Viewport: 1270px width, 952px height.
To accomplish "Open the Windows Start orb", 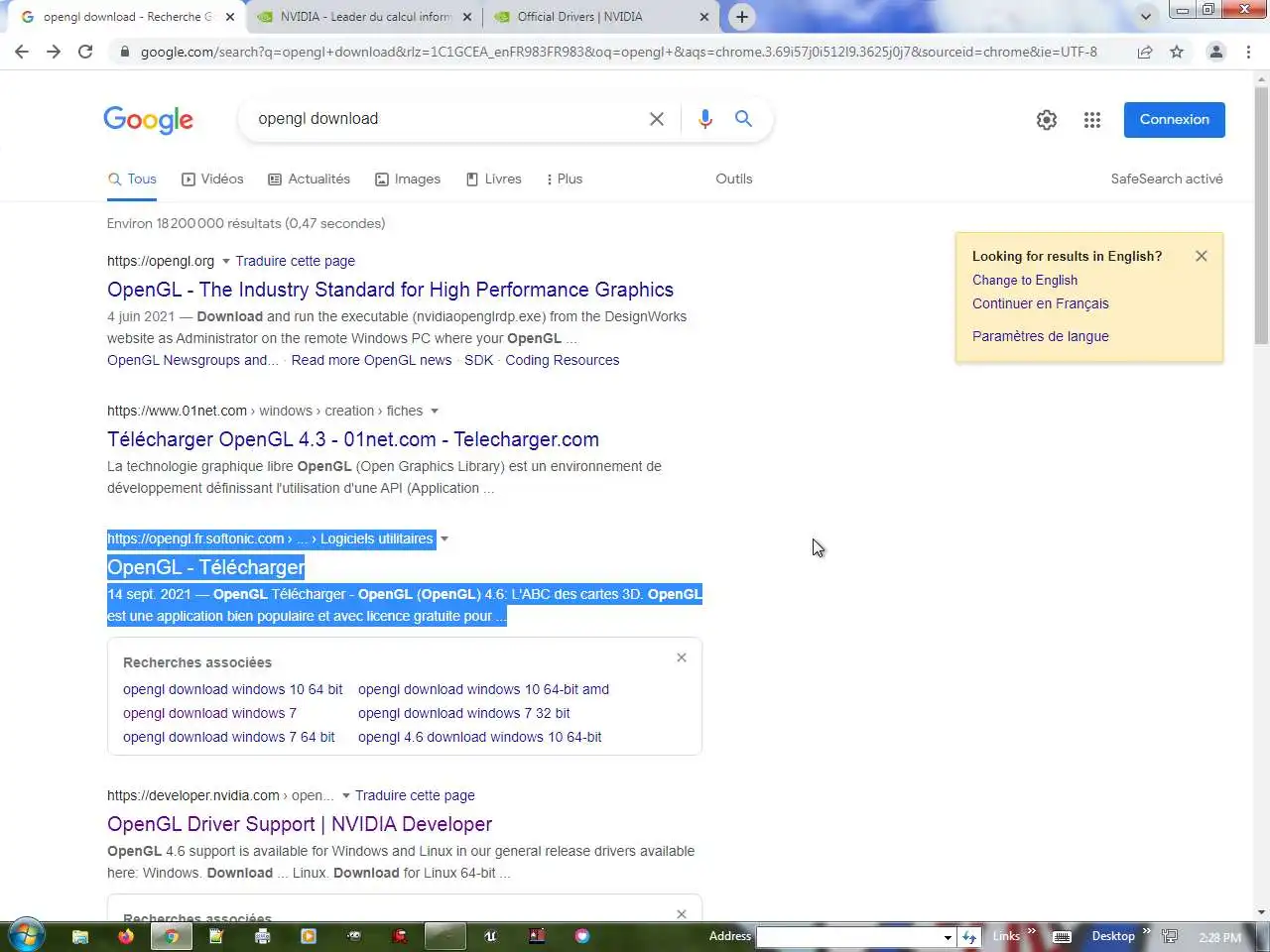I will tap(25, 935).
